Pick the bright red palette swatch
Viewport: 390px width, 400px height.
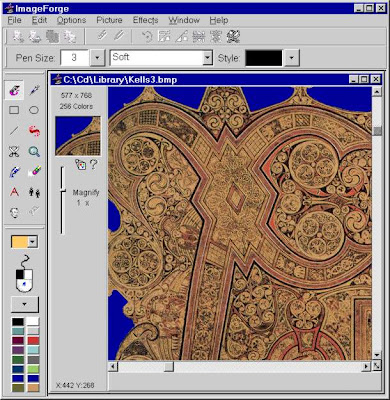[33, 341]
